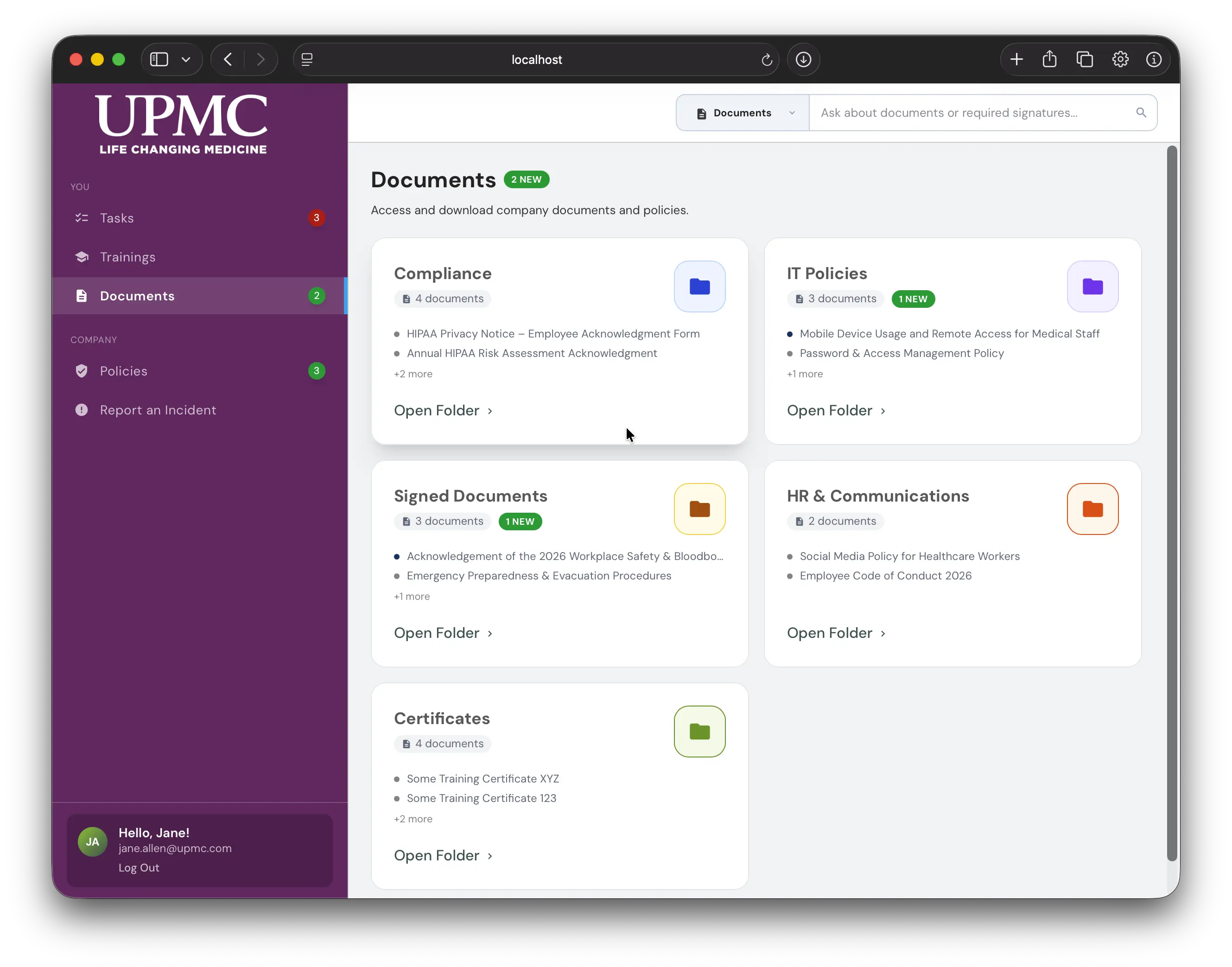Click the 2 NEW badge beside Documents heading
The height and width of the screenshot is (967, 1232).
[526, 179]
